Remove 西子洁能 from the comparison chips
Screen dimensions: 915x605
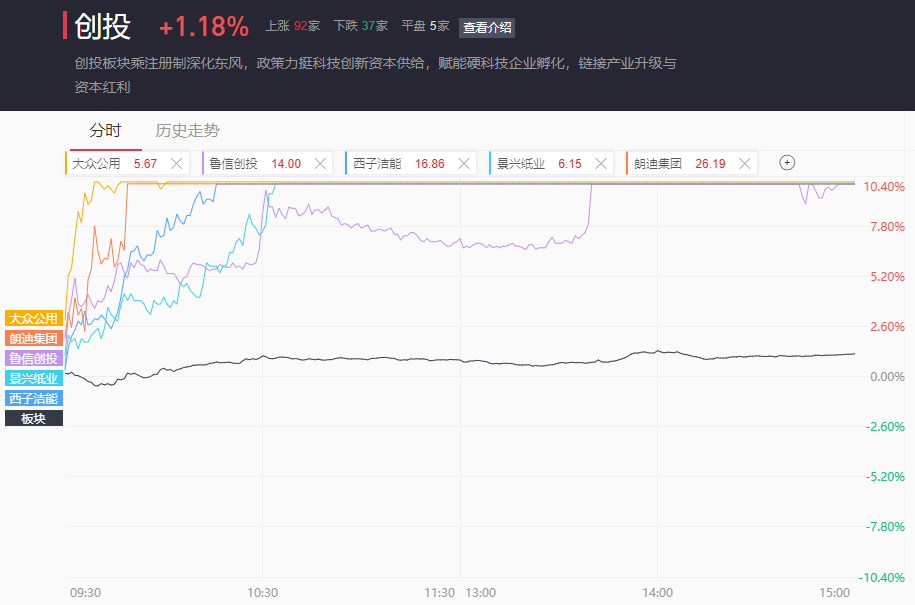tap(465, 163)
